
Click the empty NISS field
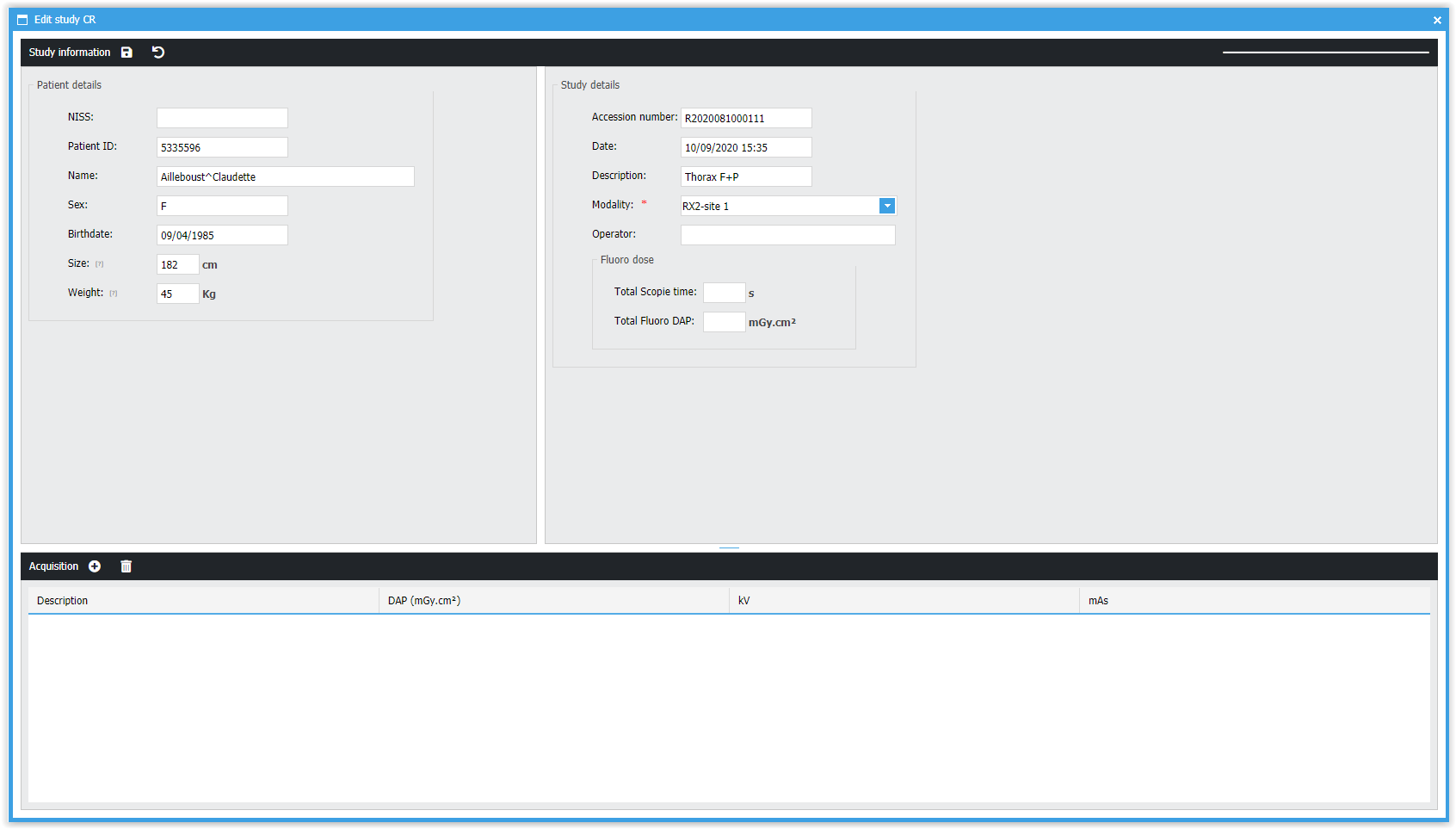click(x=222, y=118)
